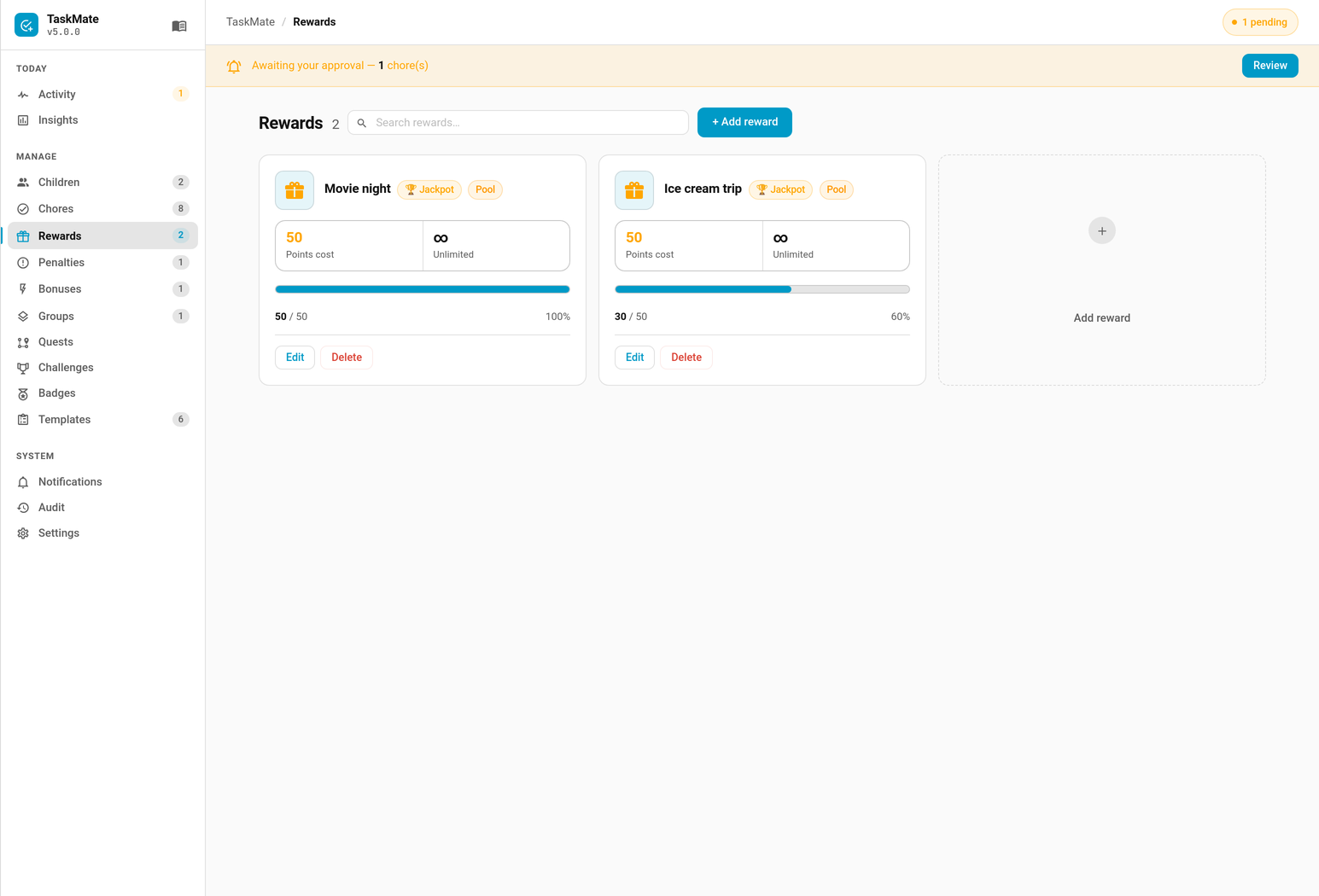Click the Jackpot tag on Ice cream trip

(781, 189)
